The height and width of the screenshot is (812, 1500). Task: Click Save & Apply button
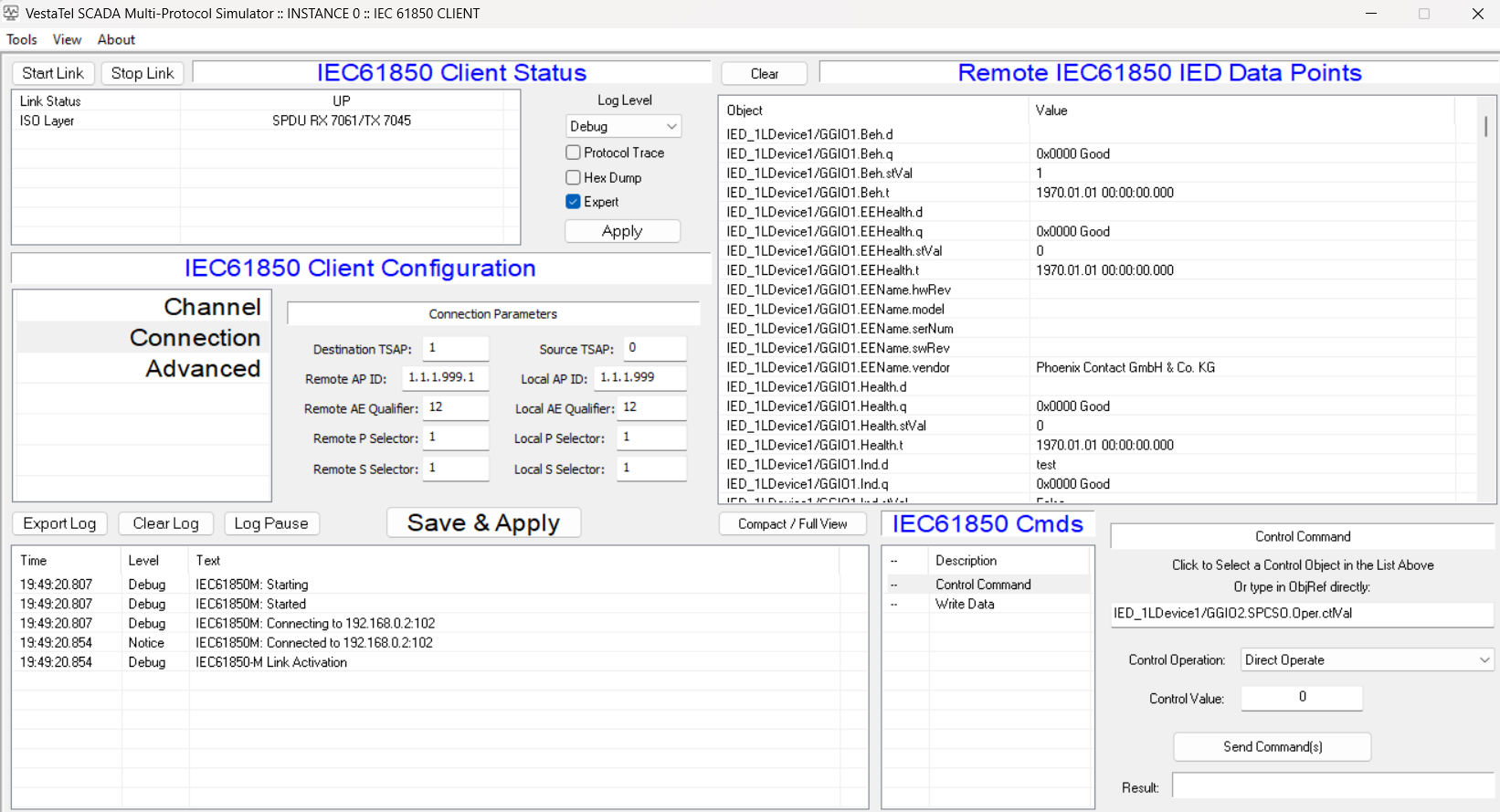[x=483, y=523]
